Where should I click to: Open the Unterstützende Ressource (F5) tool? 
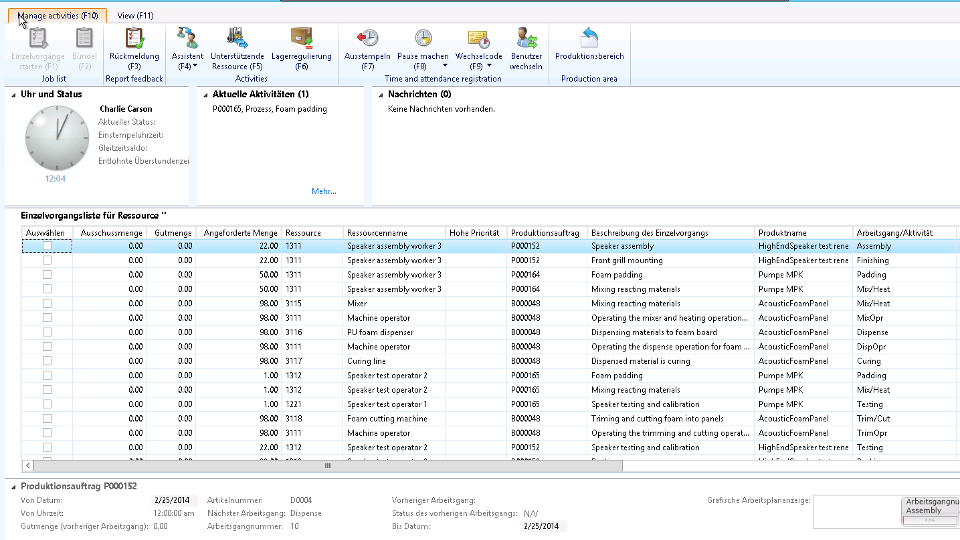237,39
